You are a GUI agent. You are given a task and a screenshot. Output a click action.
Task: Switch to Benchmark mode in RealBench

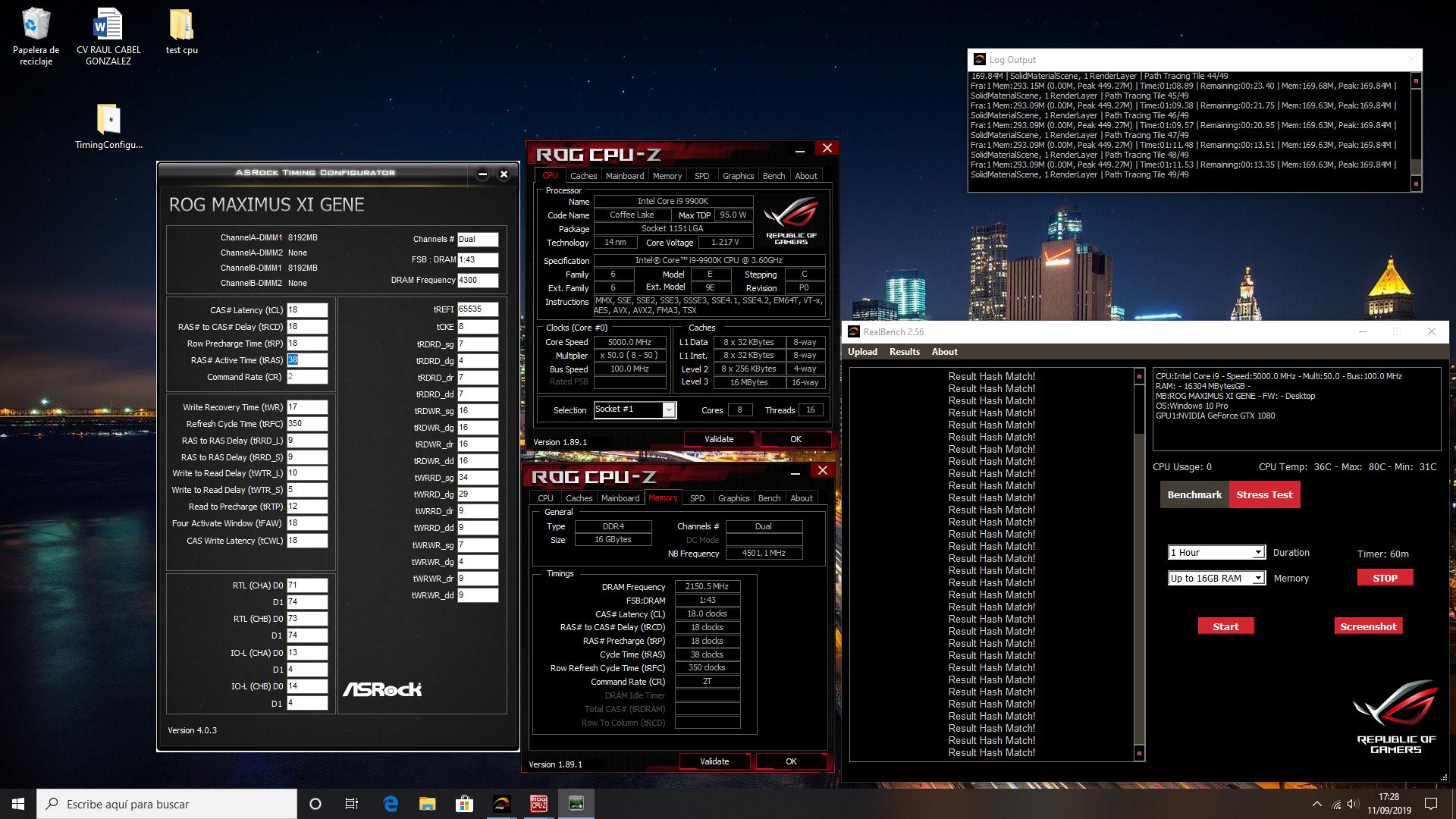point(1194,495)
